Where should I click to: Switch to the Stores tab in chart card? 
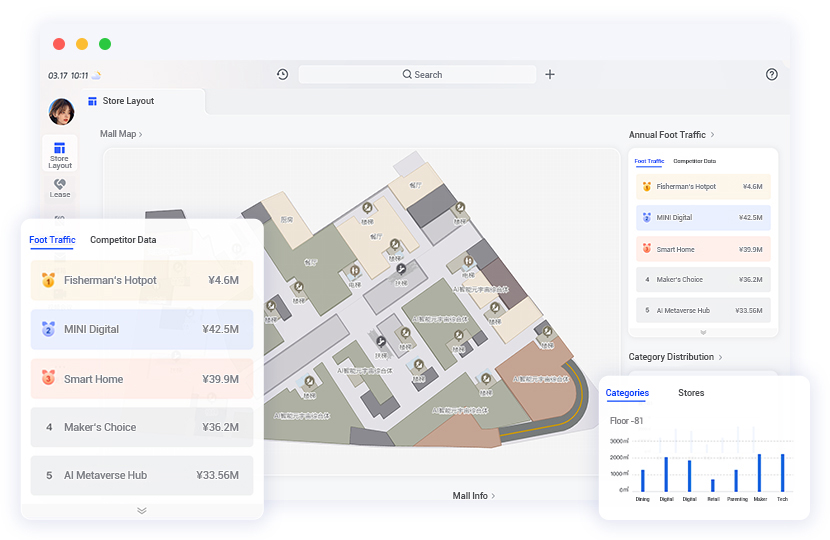691,393
